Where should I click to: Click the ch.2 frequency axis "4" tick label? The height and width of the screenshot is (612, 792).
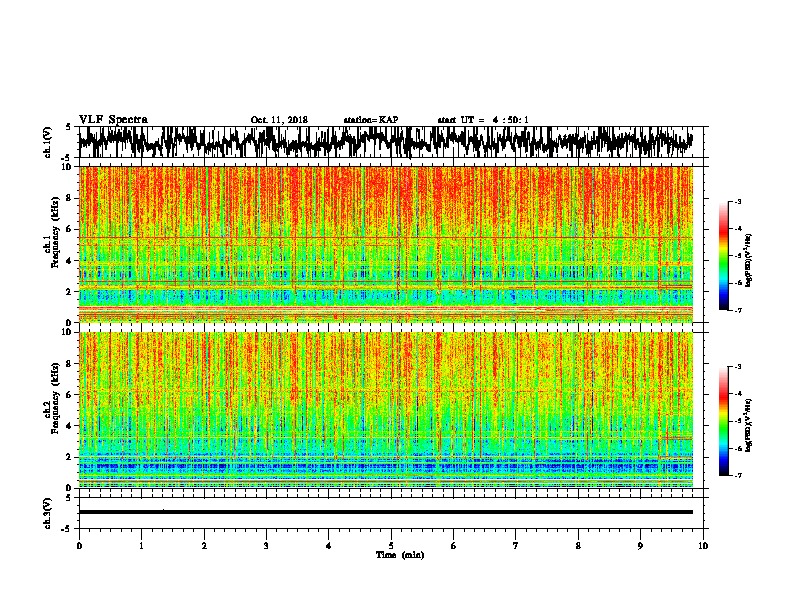point(69,426)
